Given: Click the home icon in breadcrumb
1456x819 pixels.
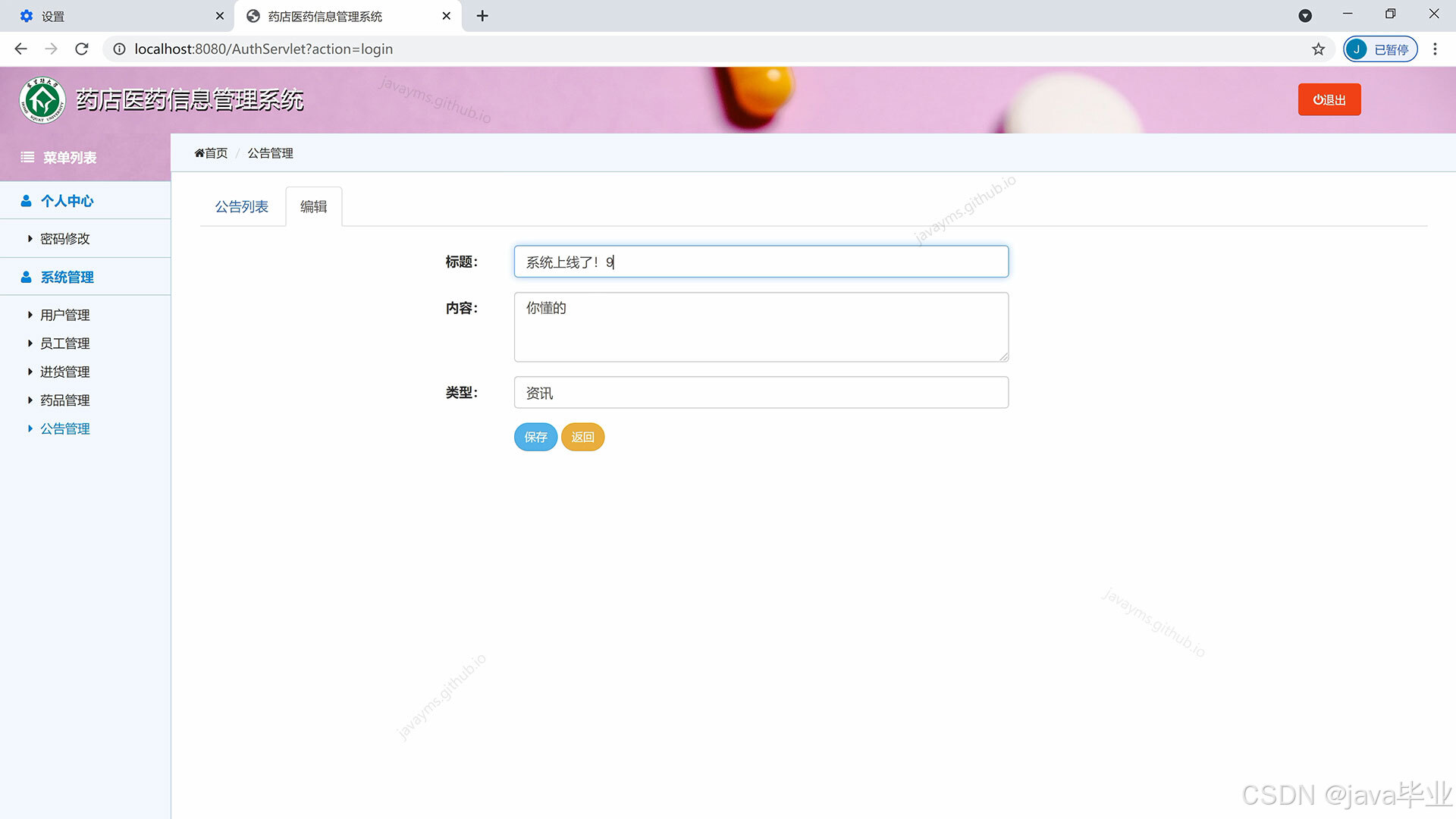Looking at the screenshot, I should tap(199, 153).
